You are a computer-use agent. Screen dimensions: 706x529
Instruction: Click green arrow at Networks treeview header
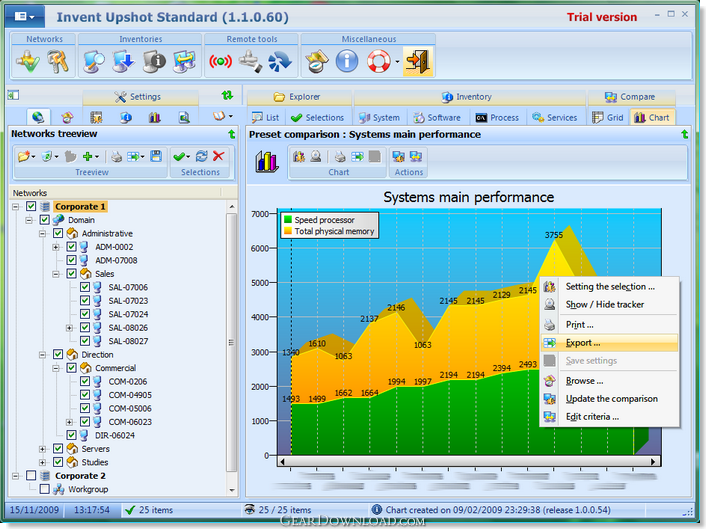pos(231,134)
